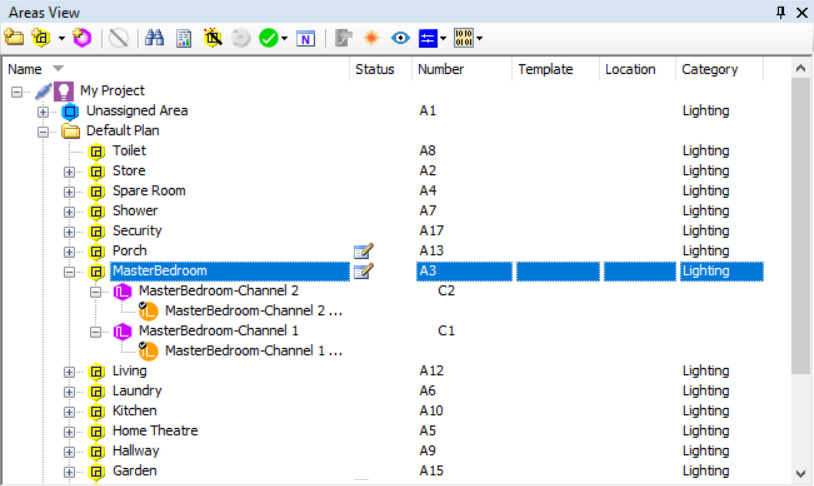Click the Category column header

click(x=709, y=69)
